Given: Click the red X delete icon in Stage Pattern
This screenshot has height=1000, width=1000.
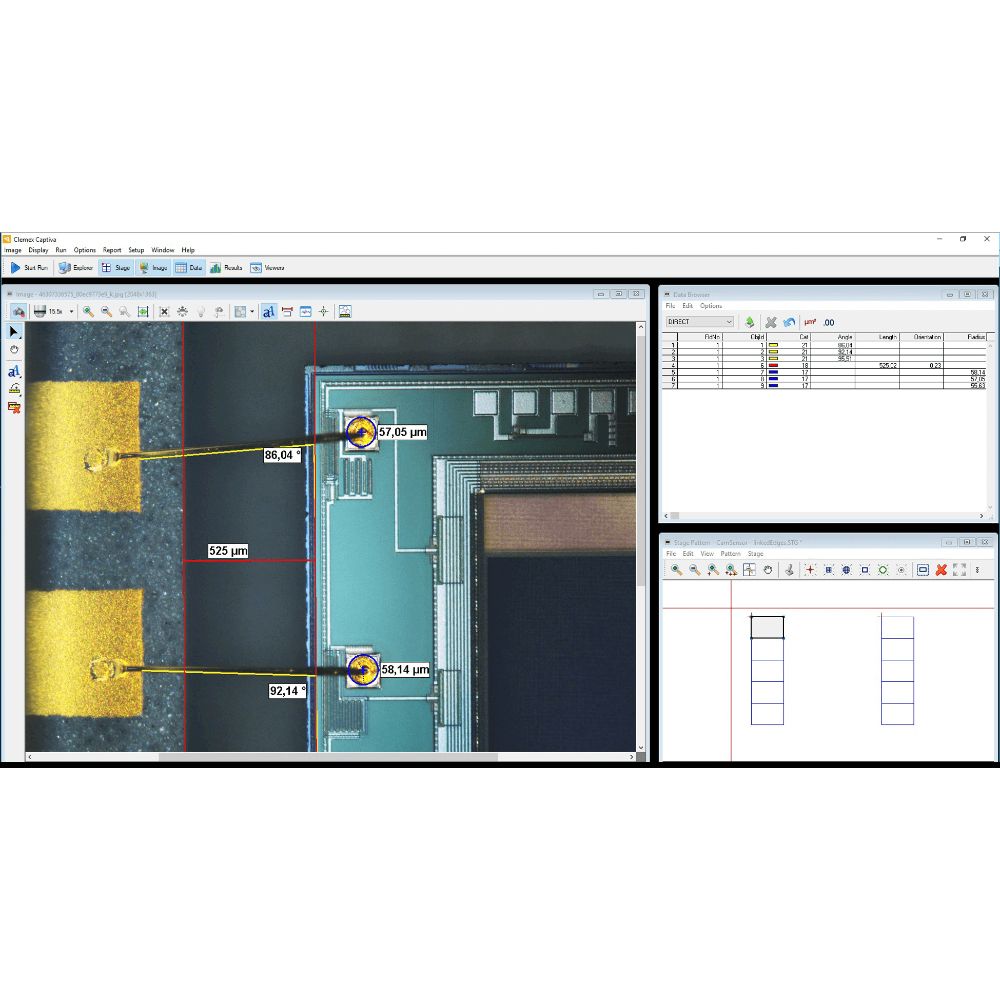Looking at the screenshot, I should coord(941,570).
